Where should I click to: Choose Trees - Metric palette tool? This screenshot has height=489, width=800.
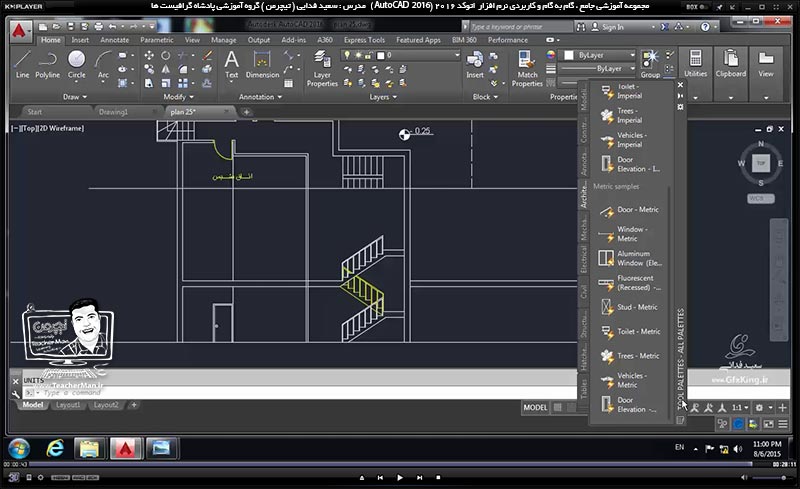pyautogui.click(x=629, y=356)
